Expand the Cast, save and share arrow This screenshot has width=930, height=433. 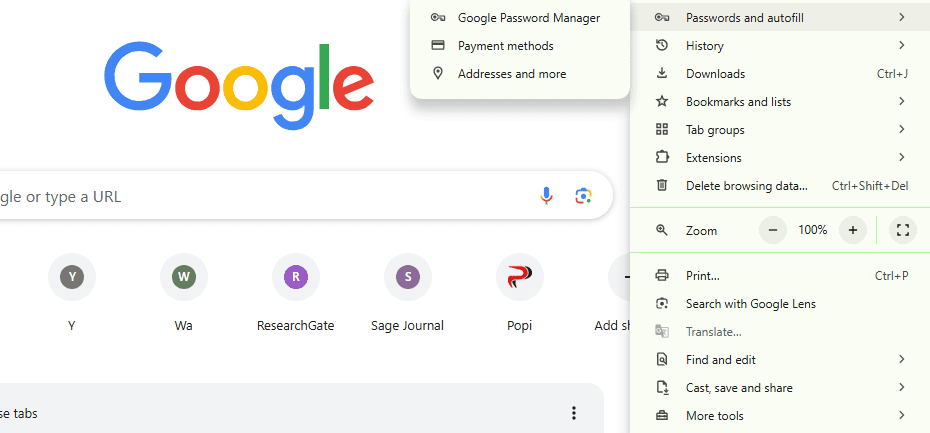click(x=902, y=387)
